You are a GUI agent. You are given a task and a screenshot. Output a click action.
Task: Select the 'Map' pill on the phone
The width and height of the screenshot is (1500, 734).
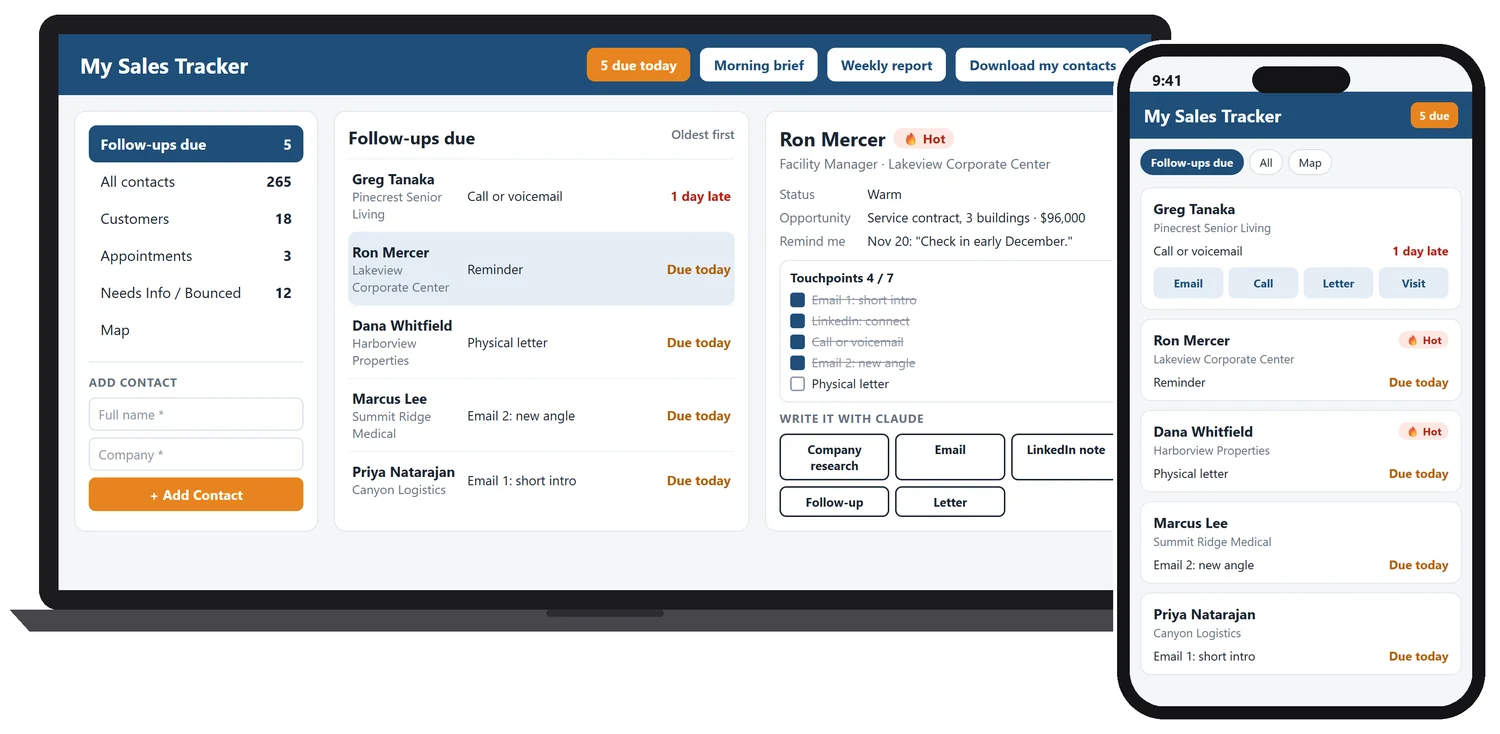pyautogui.click(x=1310, y=163)
